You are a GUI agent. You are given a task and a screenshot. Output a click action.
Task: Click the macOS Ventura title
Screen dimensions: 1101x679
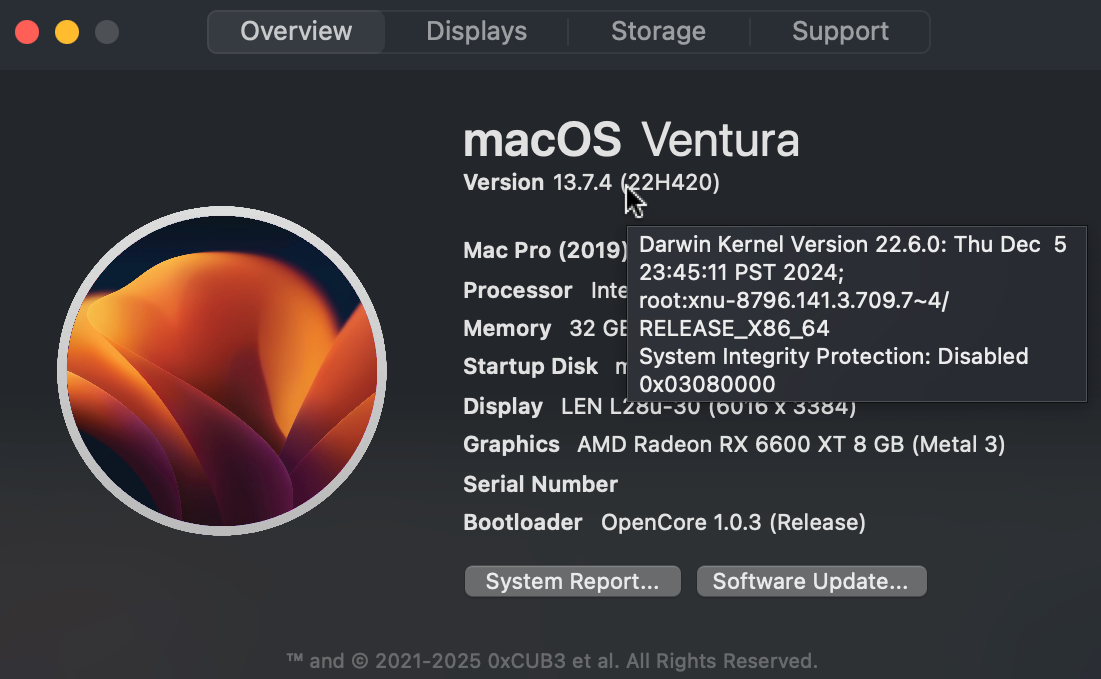pos(631,140)
